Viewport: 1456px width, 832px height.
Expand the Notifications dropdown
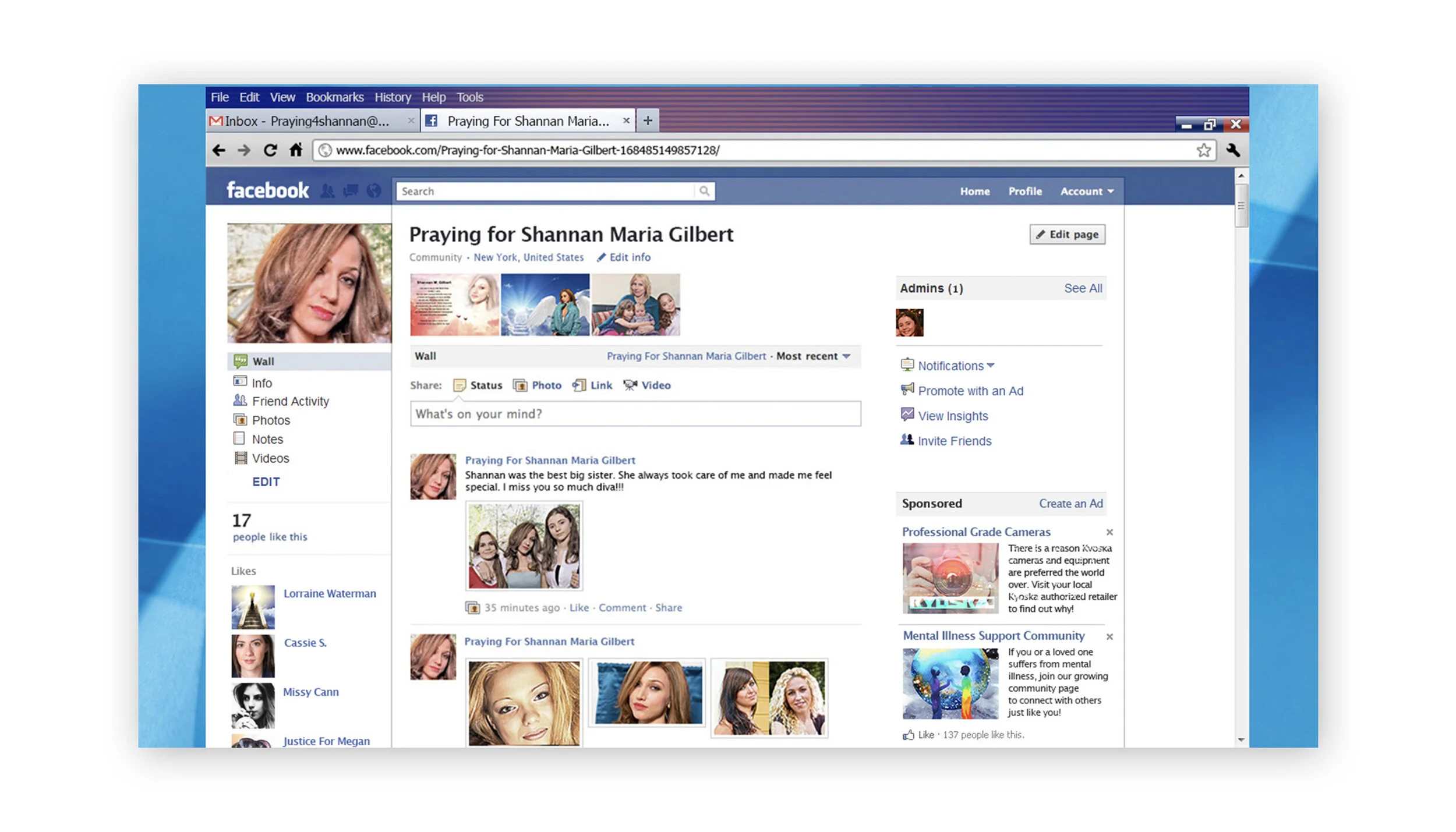(x=956, y=366)
